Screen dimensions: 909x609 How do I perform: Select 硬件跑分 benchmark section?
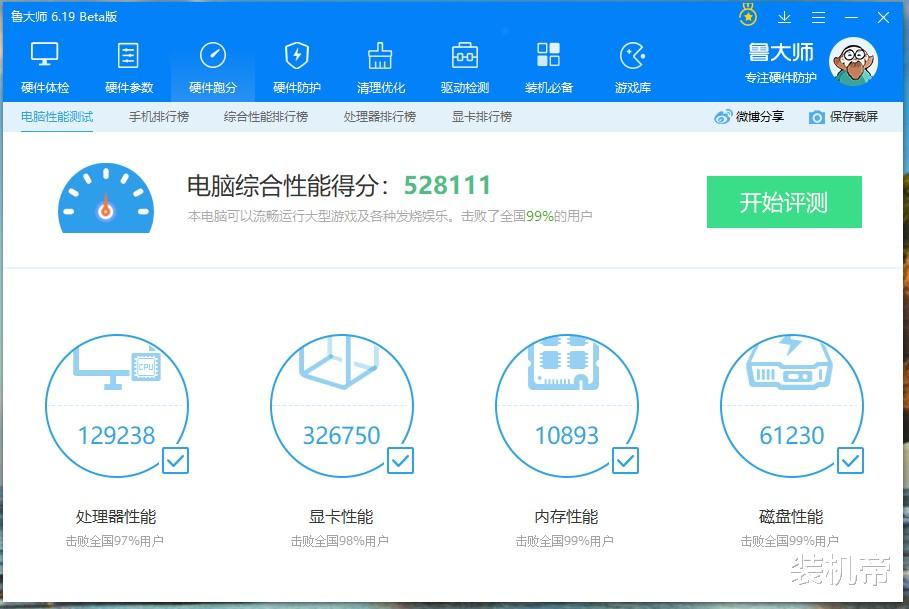[x=213, y=68]
